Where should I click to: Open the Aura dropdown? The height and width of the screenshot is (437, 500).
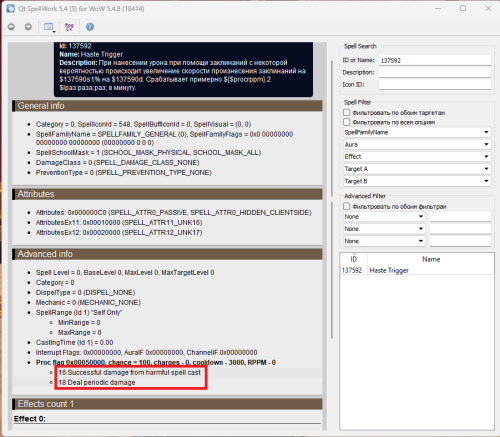pos(417,144)
